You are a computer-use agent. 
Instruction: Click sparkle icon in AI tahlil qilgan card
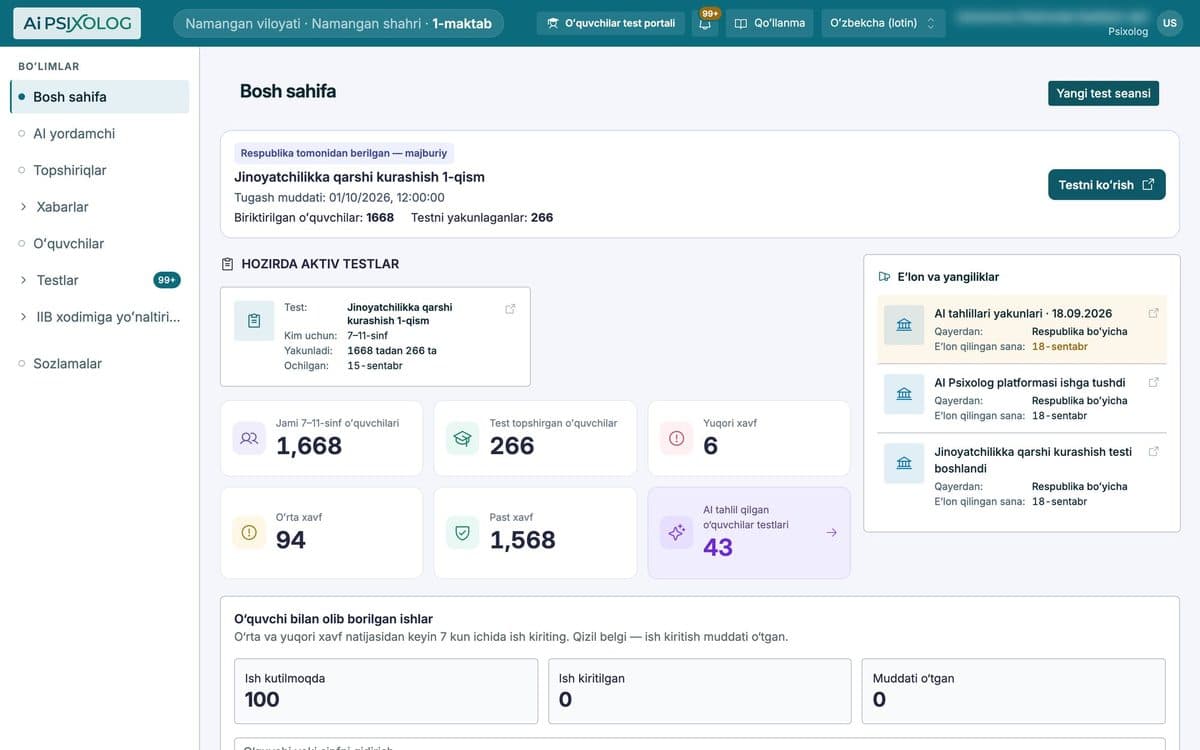point(677,532)
